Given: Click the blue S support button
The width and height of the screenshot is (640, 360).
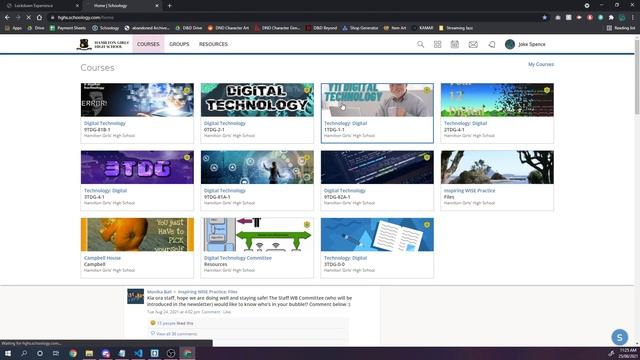Looking at the screenshot, I should pyautogui.click(x=620, y=337).
